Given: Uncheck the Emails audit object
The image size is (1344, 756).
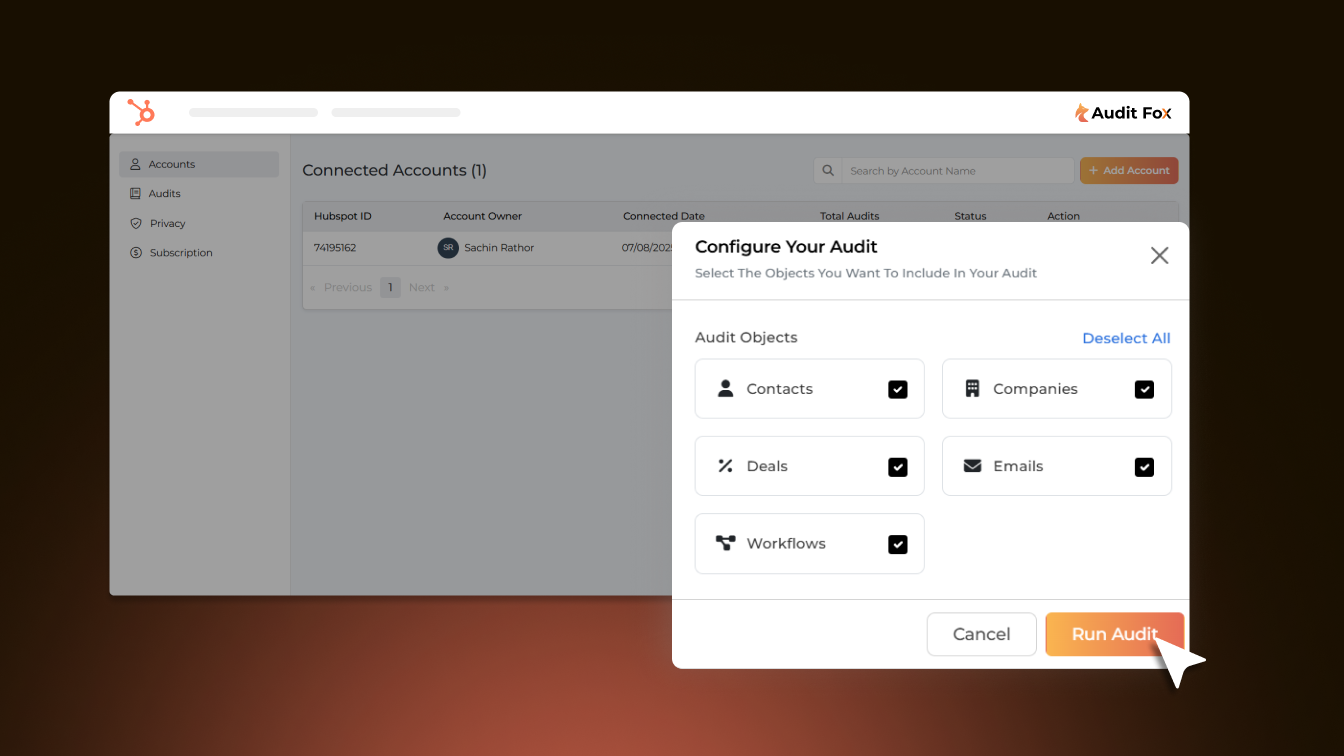Looking at the screenshot, I should (1144, 466).
